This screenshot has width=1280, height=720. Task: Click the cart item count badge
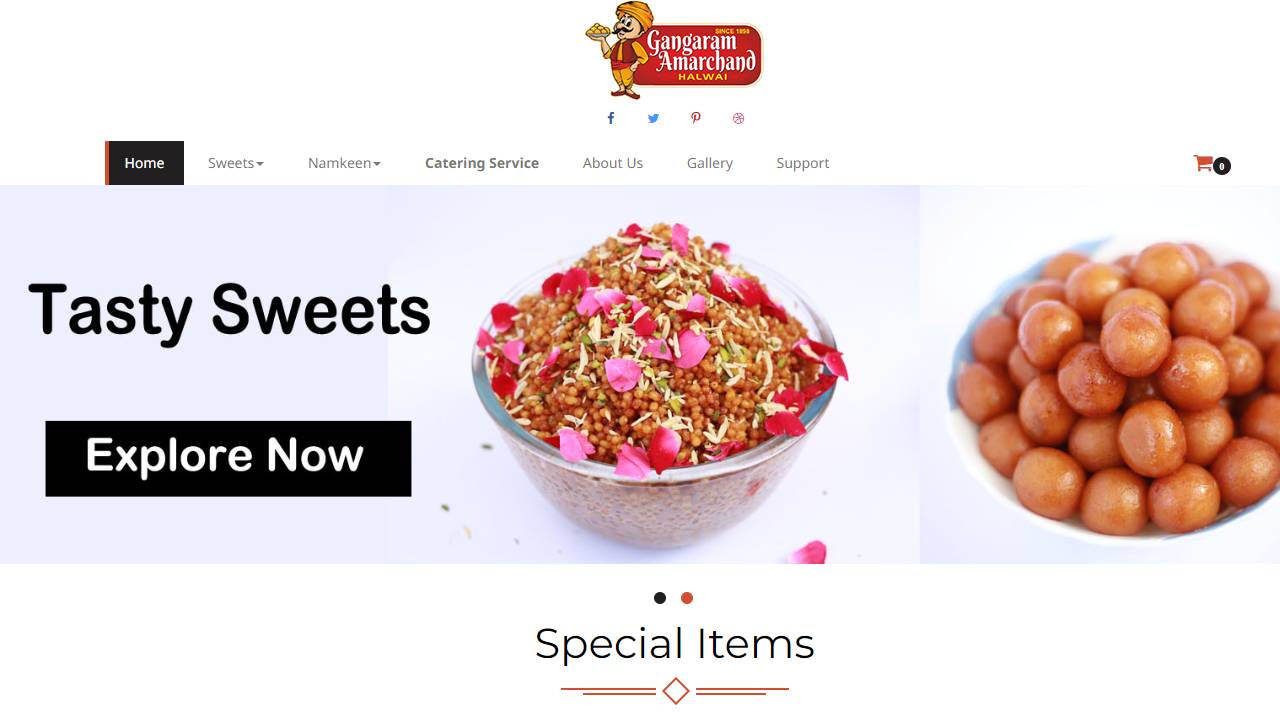point(1222,167)
